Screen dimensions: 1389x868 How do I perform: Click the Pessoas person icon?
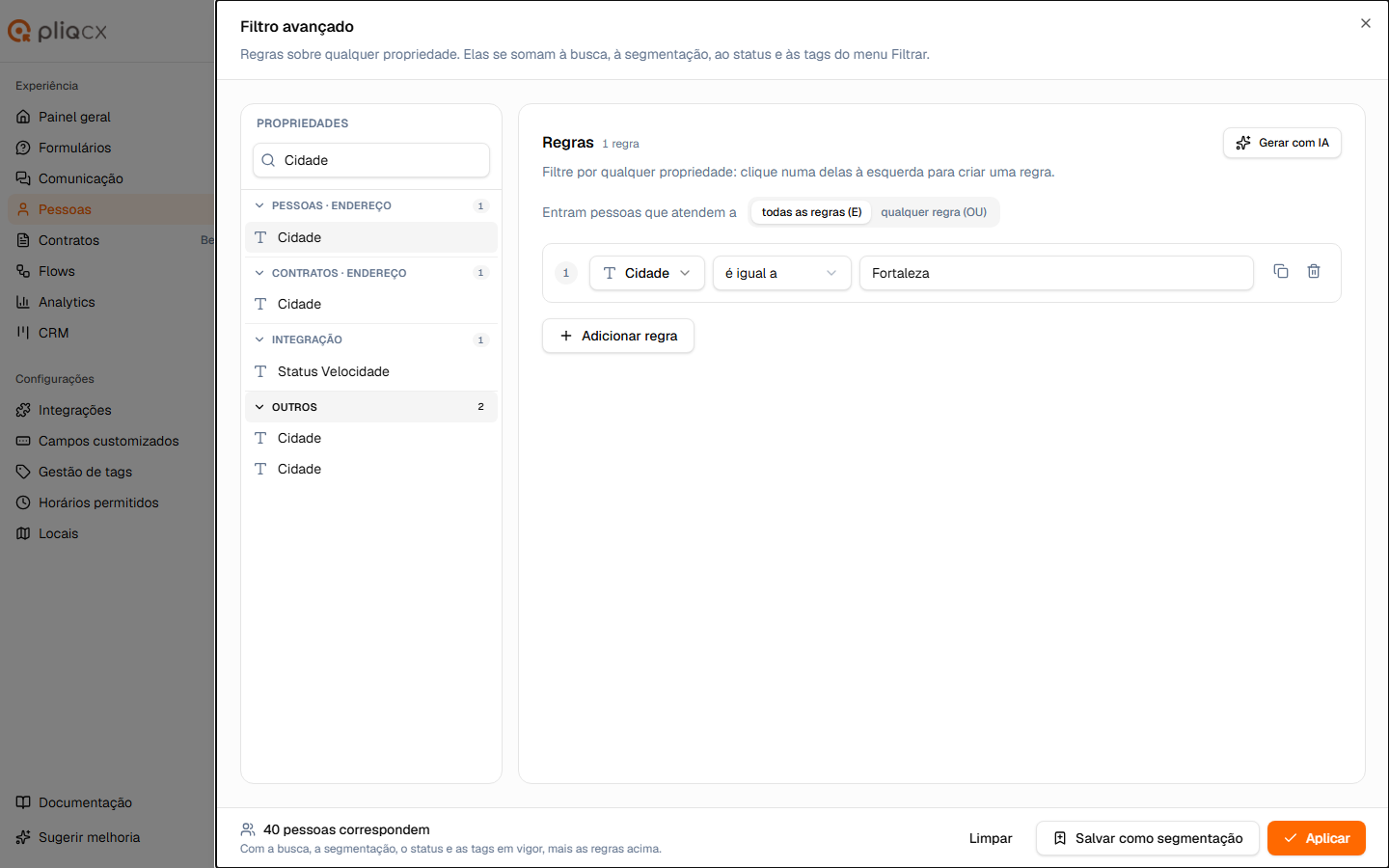23,209
